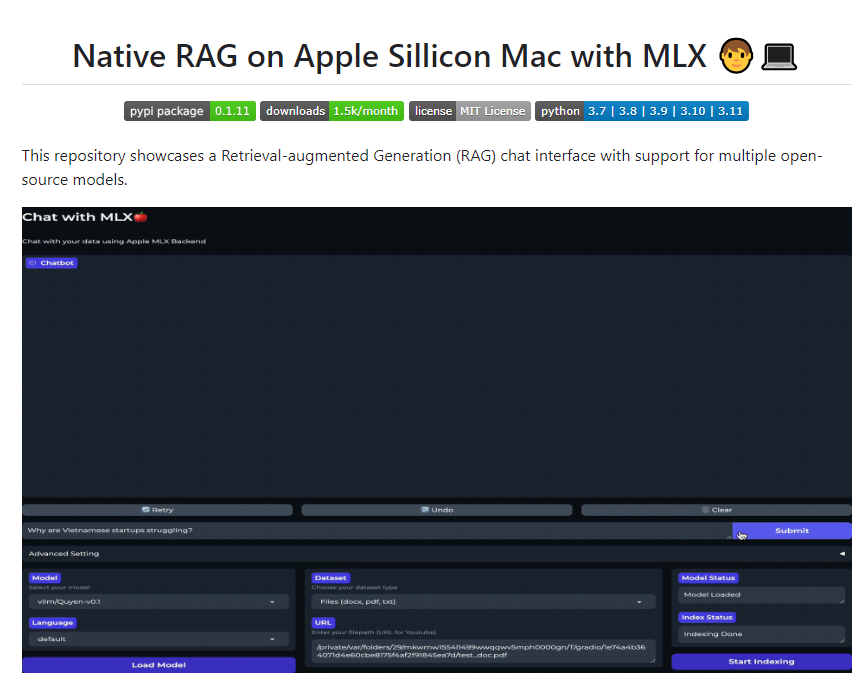Collapse the Advanced Setting section arrow
The width and height of the screenshot is (864, 680).
click(842, 553)
